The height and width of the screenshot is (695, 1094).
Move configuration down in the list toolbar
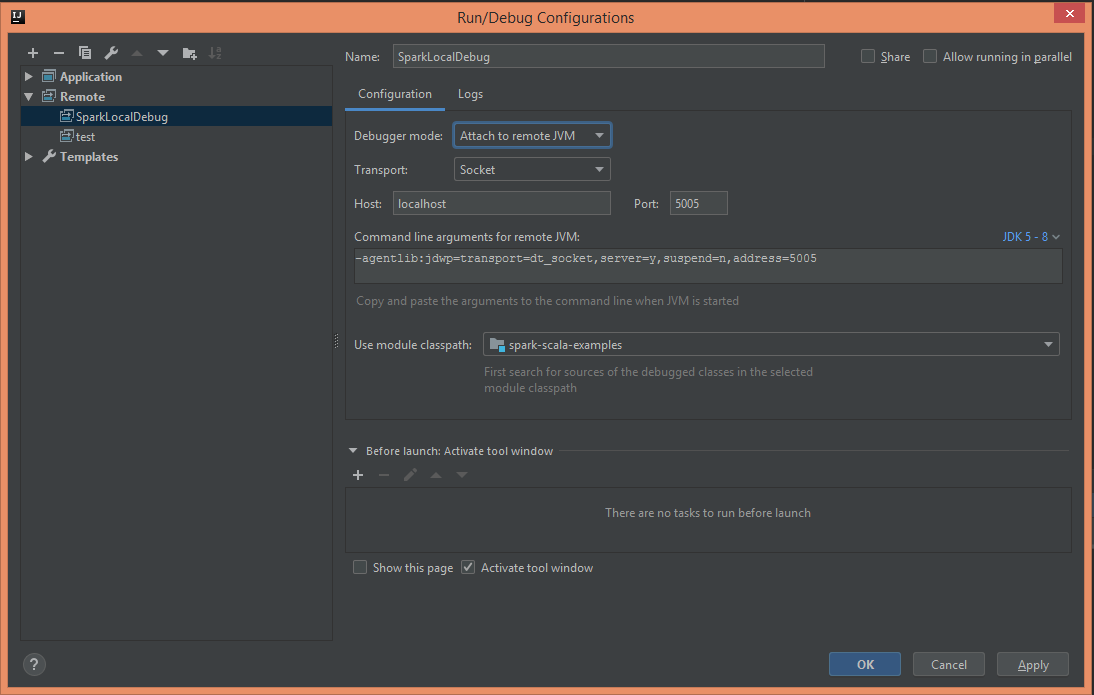[x=163, y=53]
